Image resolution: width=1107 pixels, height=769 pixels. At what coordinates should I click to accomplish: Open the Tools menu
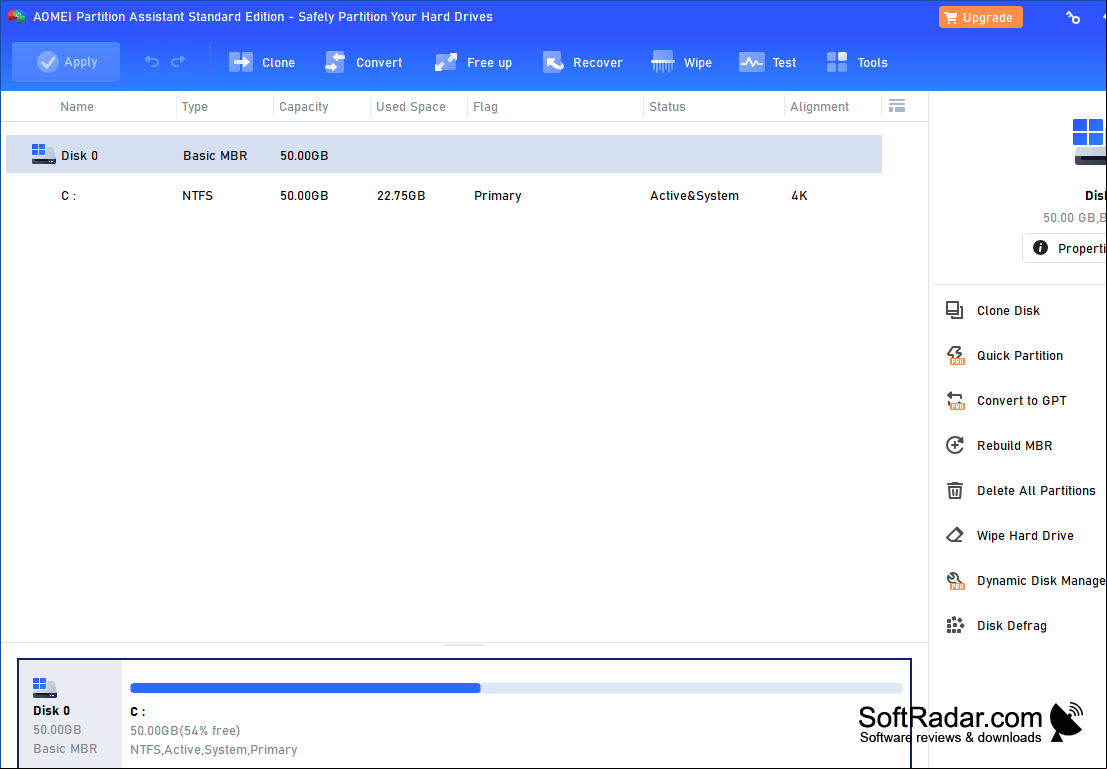point(856,62)
